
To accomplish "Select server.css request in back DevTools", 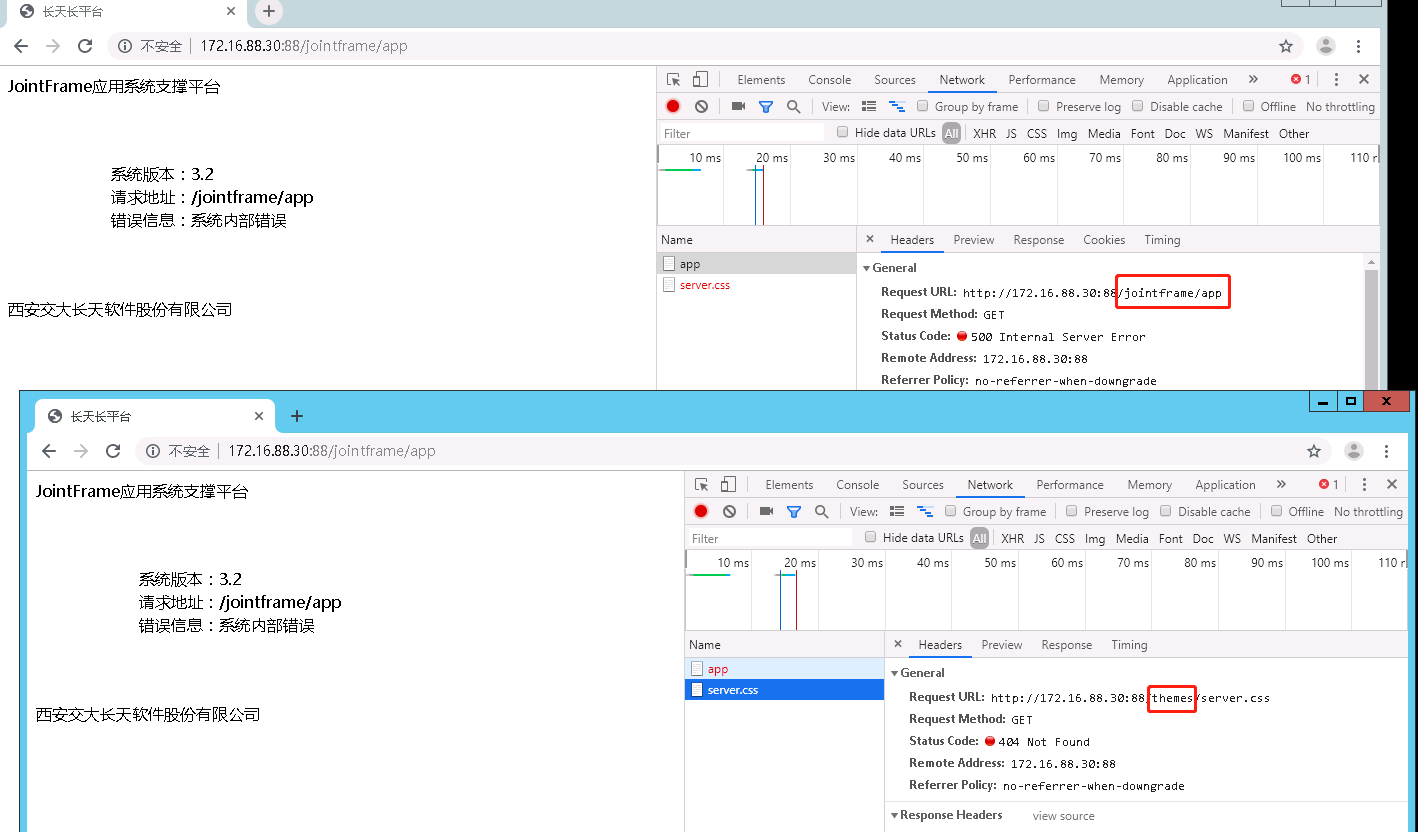I will [757, 285].
